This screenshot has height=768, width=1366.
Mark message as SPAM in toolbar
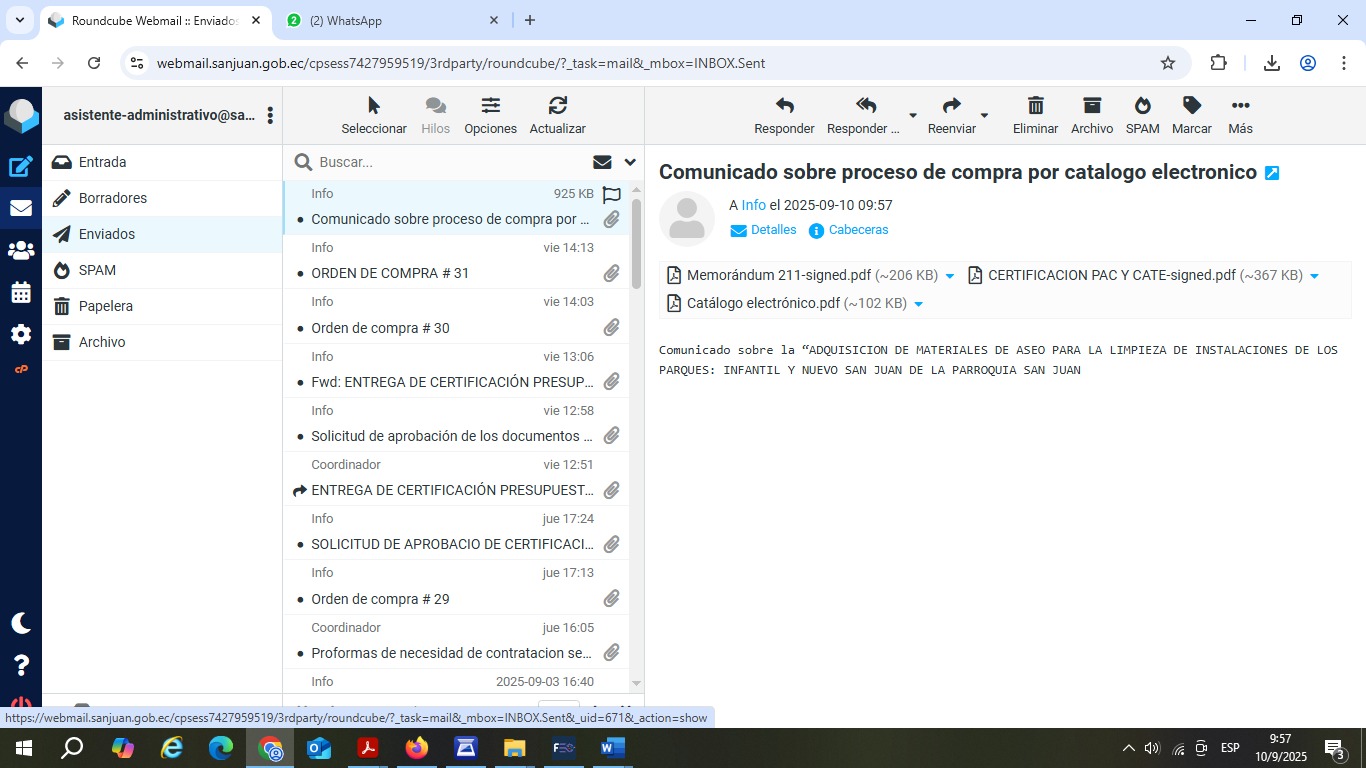click(x=1142, y=106)
